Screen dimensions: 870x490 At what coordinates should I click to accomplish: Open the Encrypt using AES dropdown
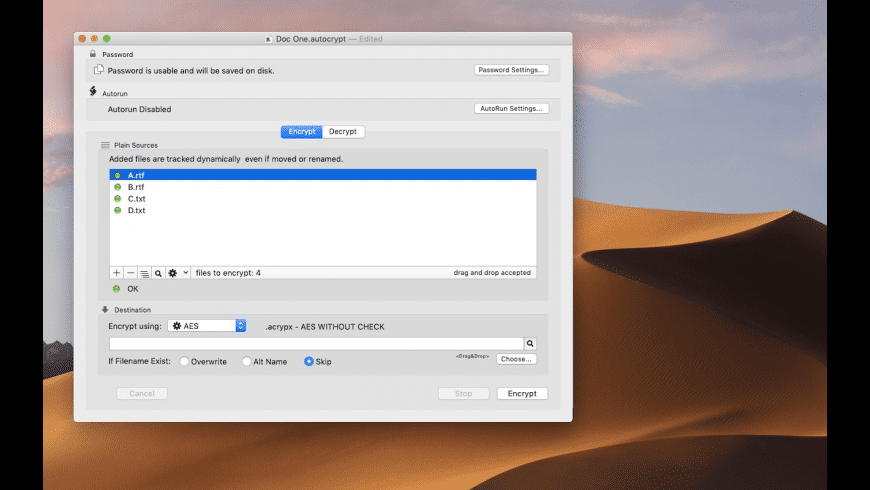pyautogui.click(x=206, y=326)
